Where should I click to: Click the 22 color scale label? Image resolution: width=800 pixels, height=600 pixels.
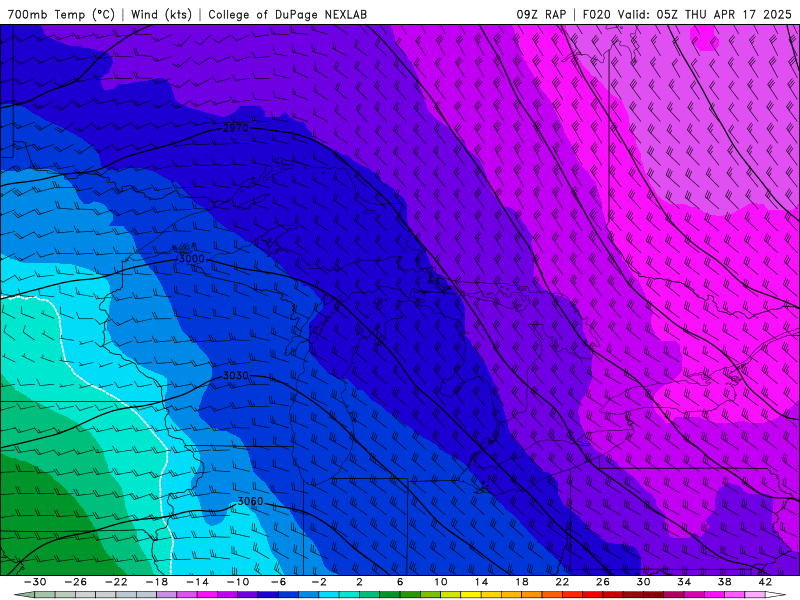562,582
